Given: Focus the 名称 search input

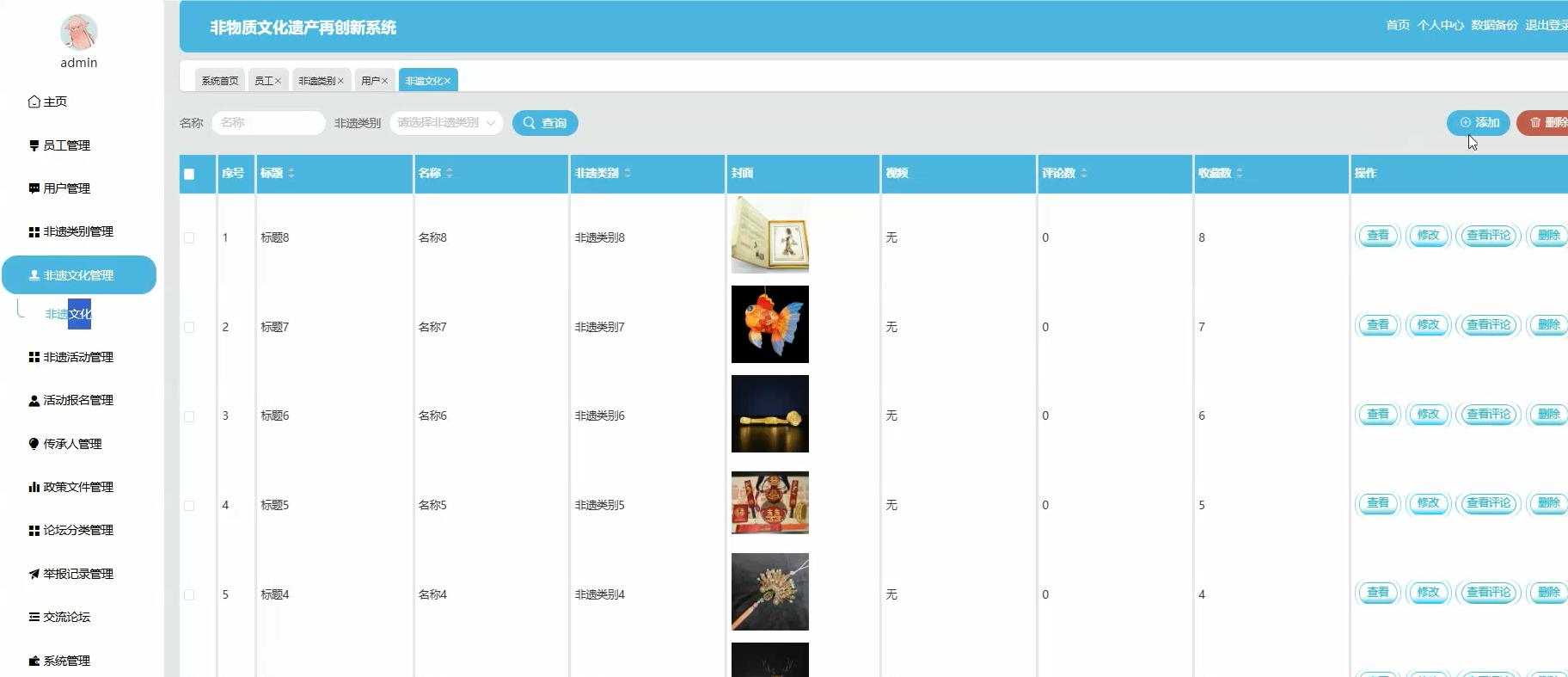Looking at the screenshot, I should pos(268,123).
